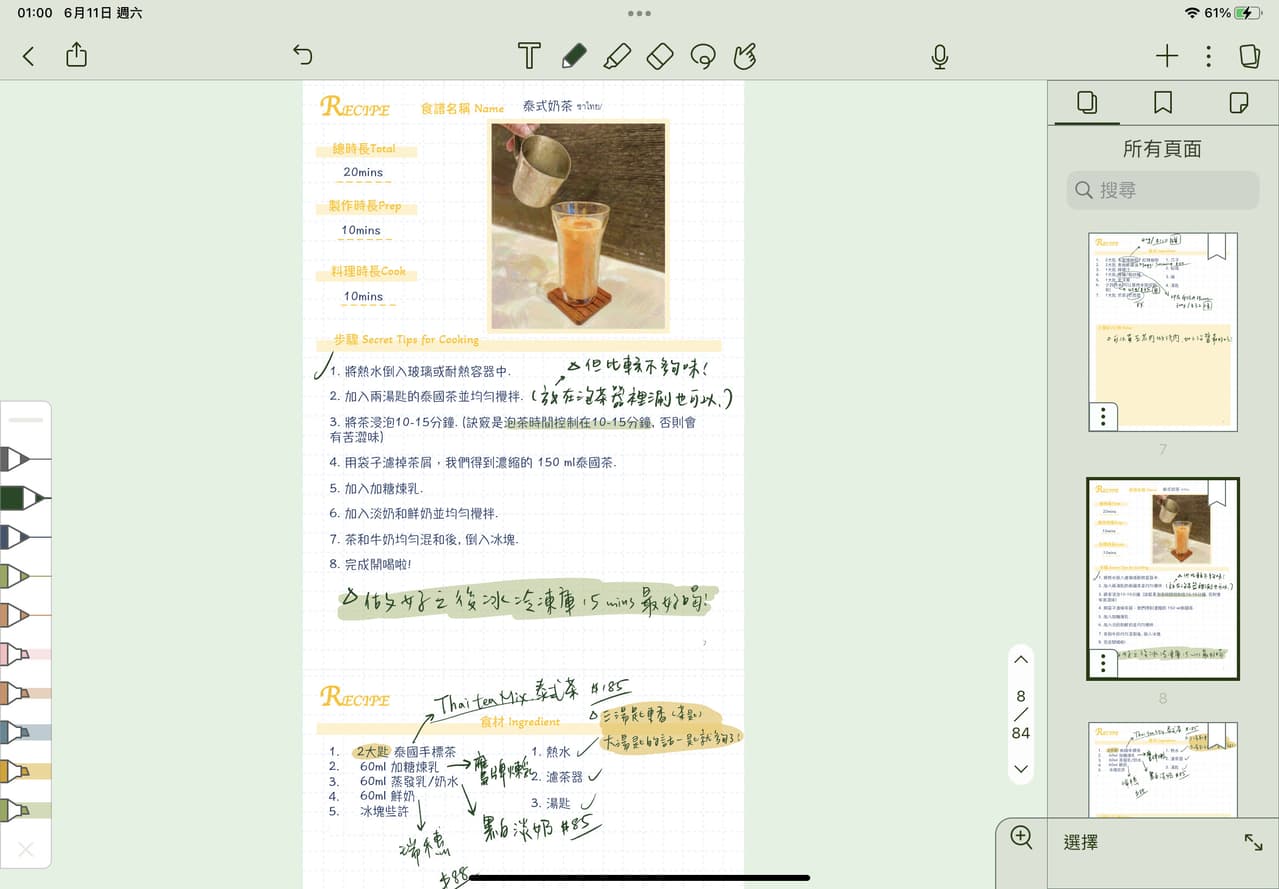Open the up chevron to jump back pages
Viewport: 1279px width, 889px height.
coord(1020,659)
